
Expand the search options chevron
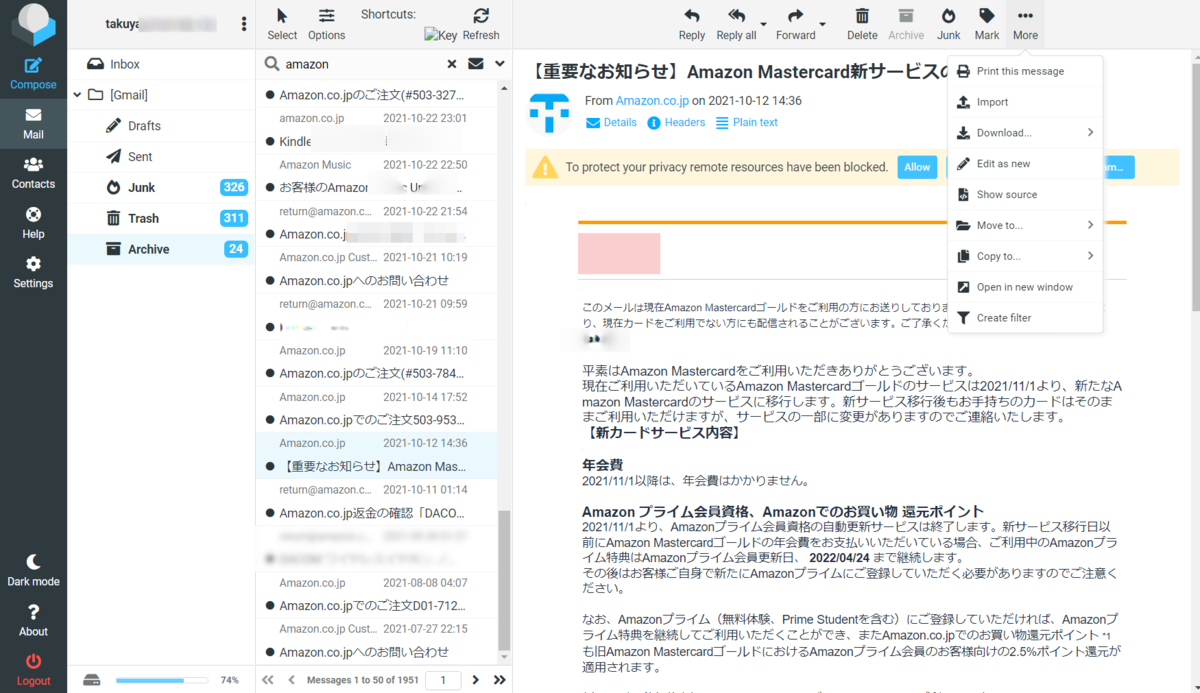click(500, 64)
